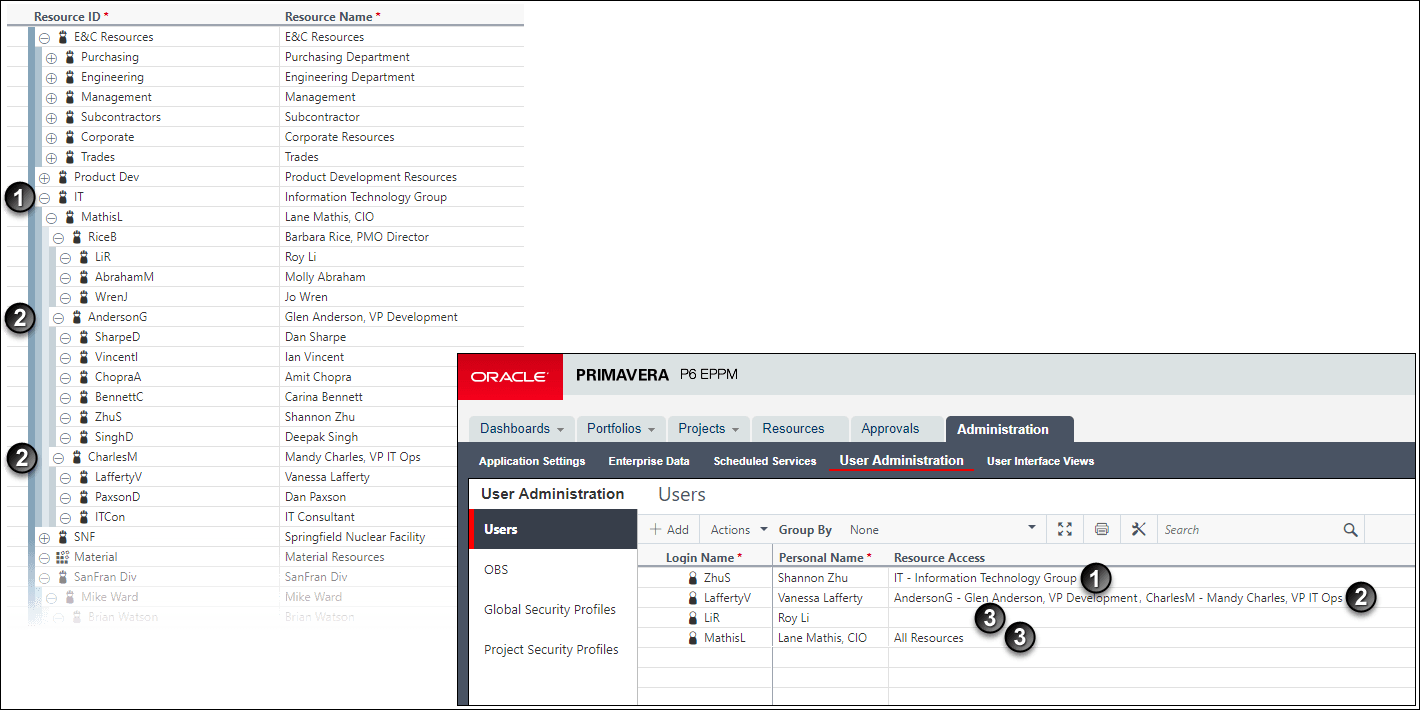Click the person icon beside LiR
1420x710 pixels.
coord(84,257)
